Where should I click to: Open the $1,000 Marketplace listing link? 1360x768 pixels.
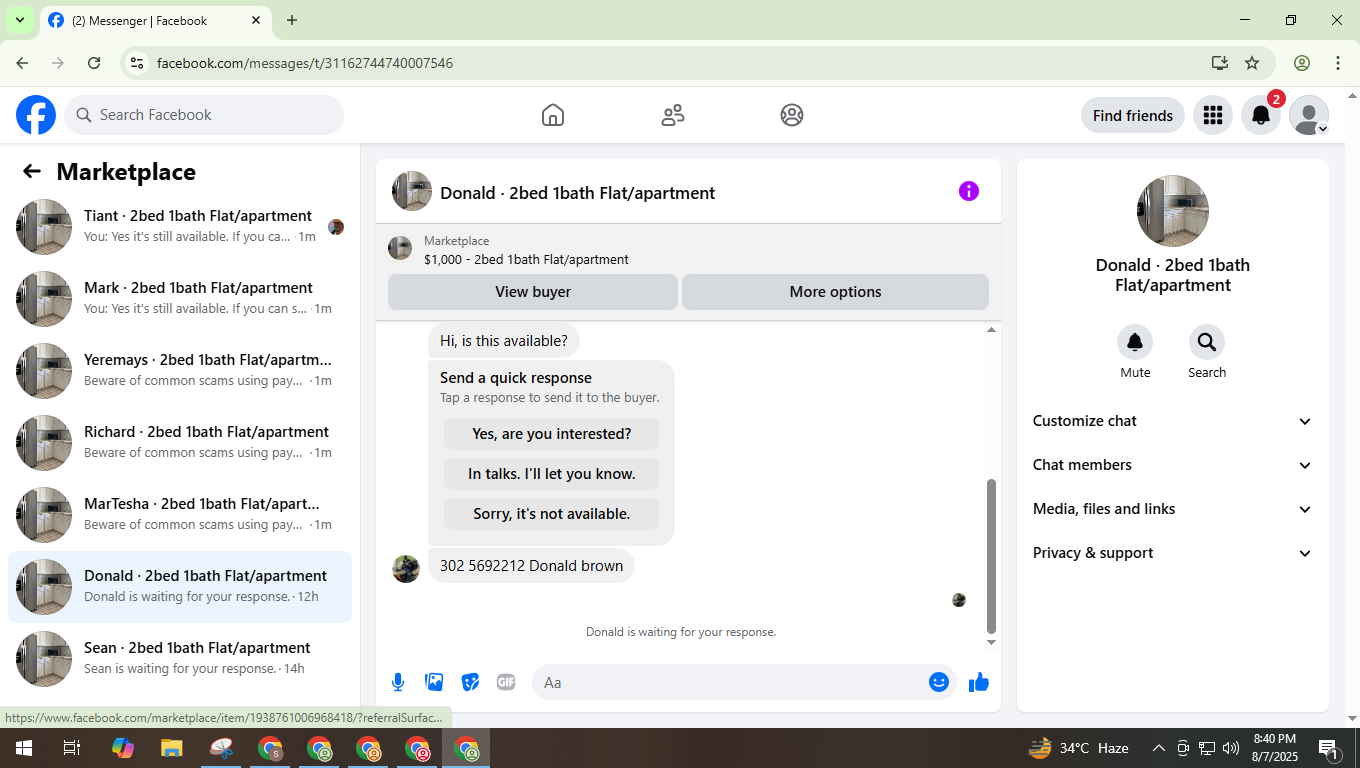(x=526, y=259)
